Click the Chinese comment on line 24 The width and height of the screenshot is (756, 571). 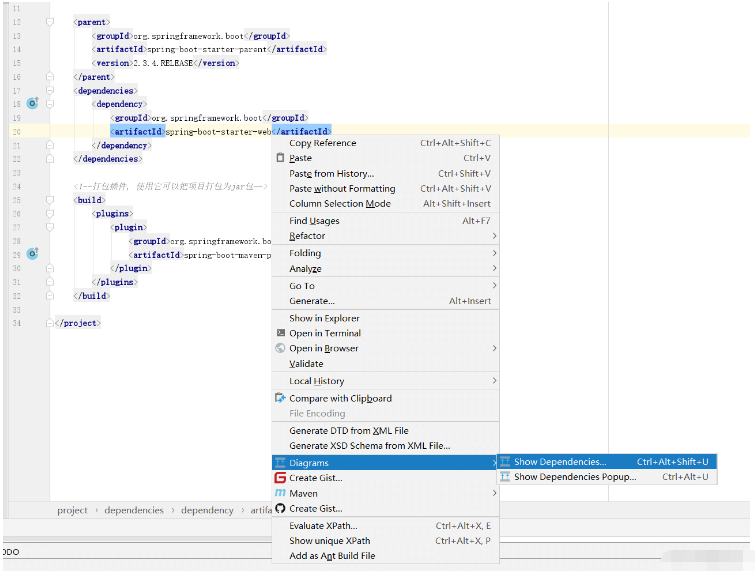coord(170,186)
